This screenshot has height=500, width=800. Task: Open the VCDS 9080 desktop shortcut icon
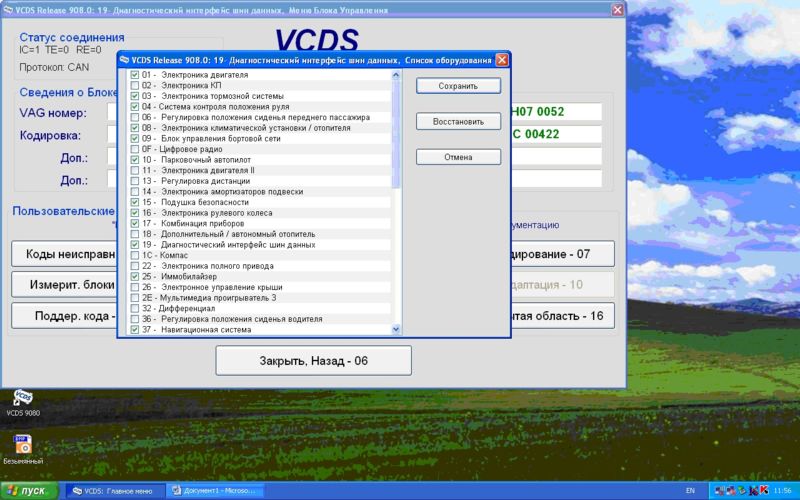tap(22, 398)
